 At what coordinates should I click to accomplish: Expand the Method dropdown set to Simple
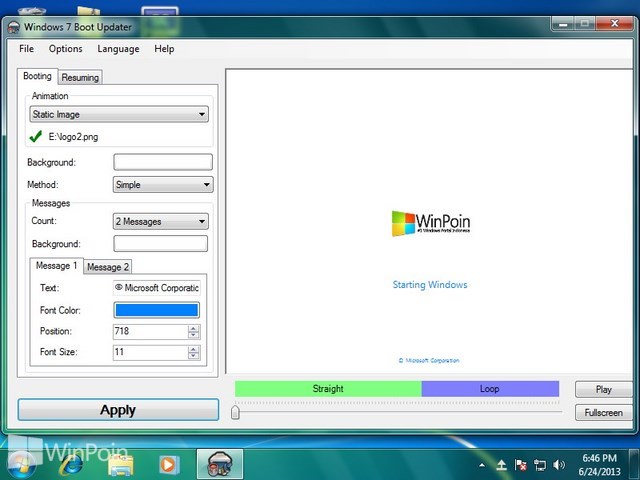(163, 184)
